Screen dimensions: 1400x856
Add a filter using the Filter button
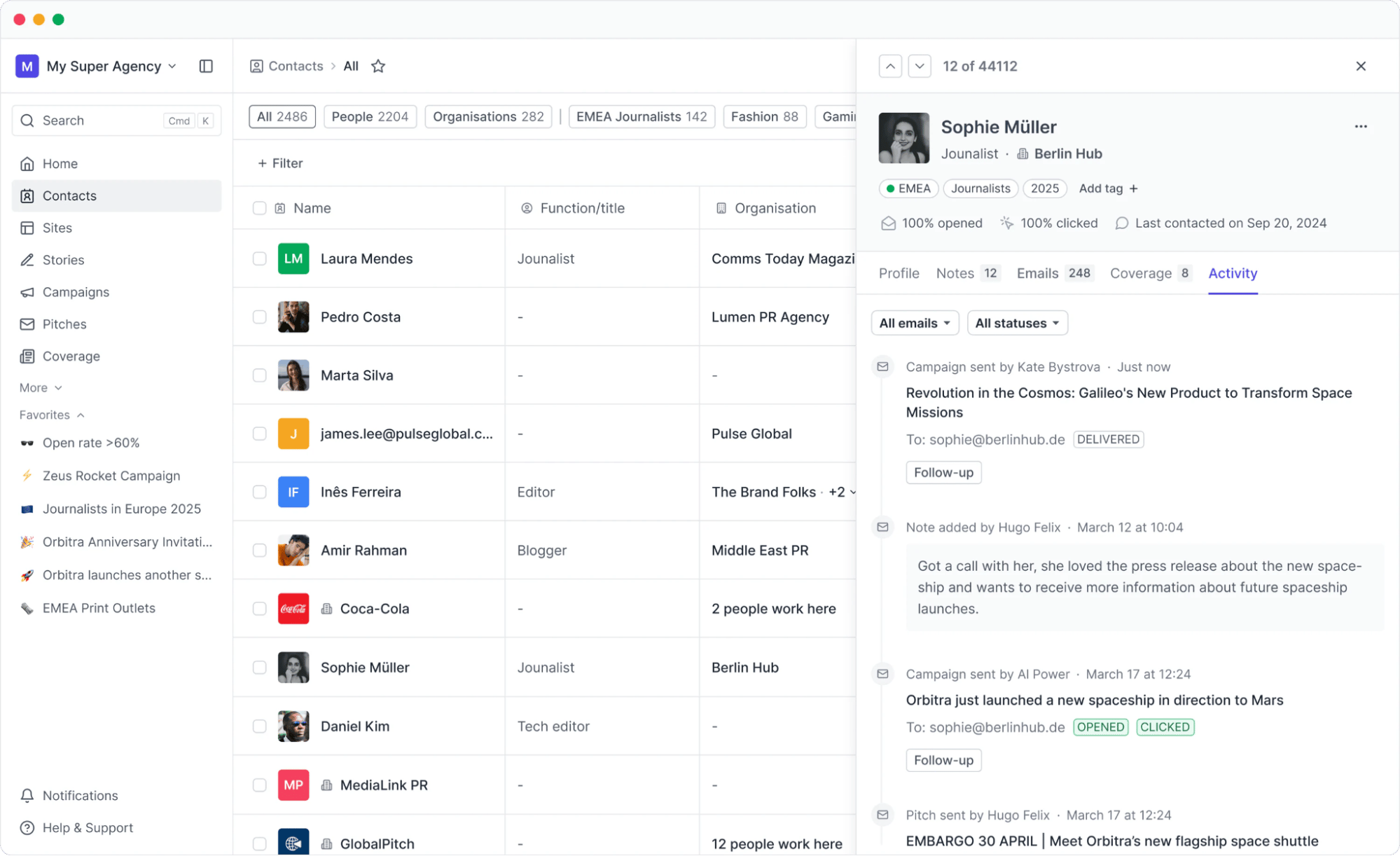[x=279, y=163]
